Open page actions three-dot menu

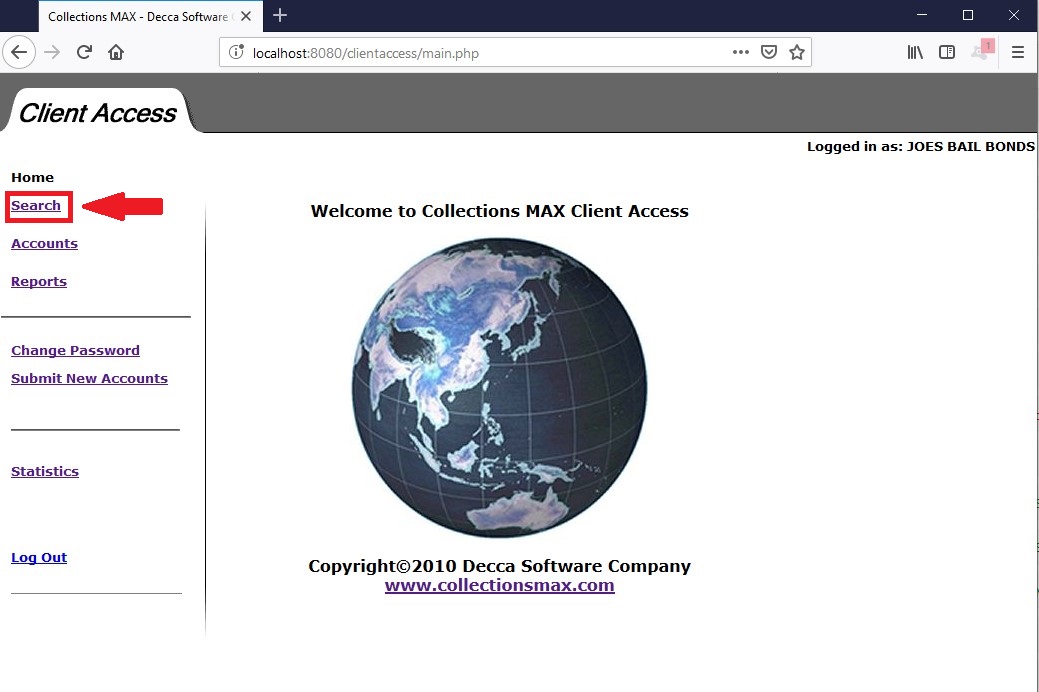pos(741,52)
